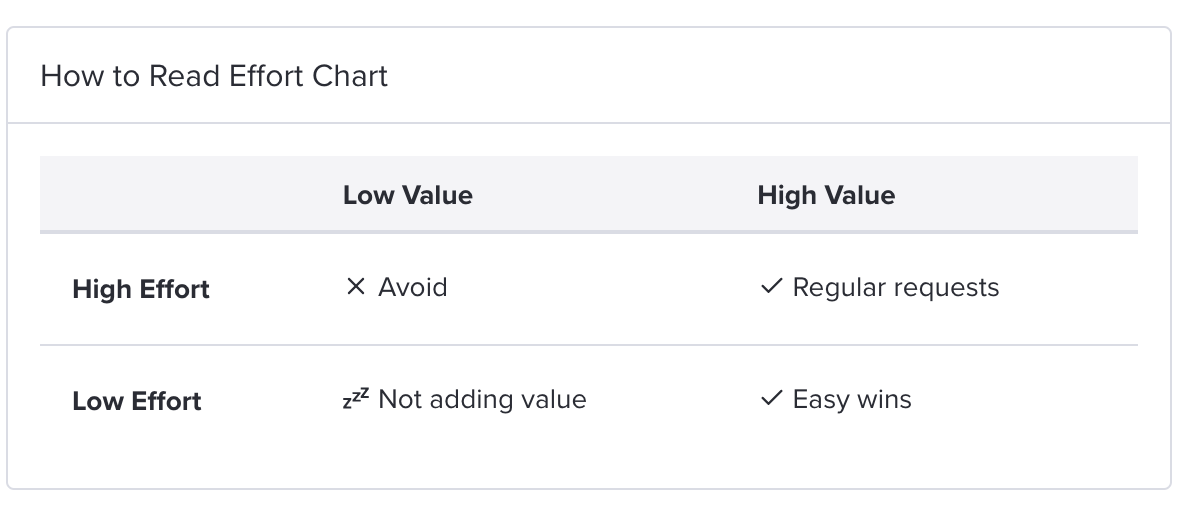Select the Regular requests text
This screenshot has height=508, width=1182.
point(896,288)
